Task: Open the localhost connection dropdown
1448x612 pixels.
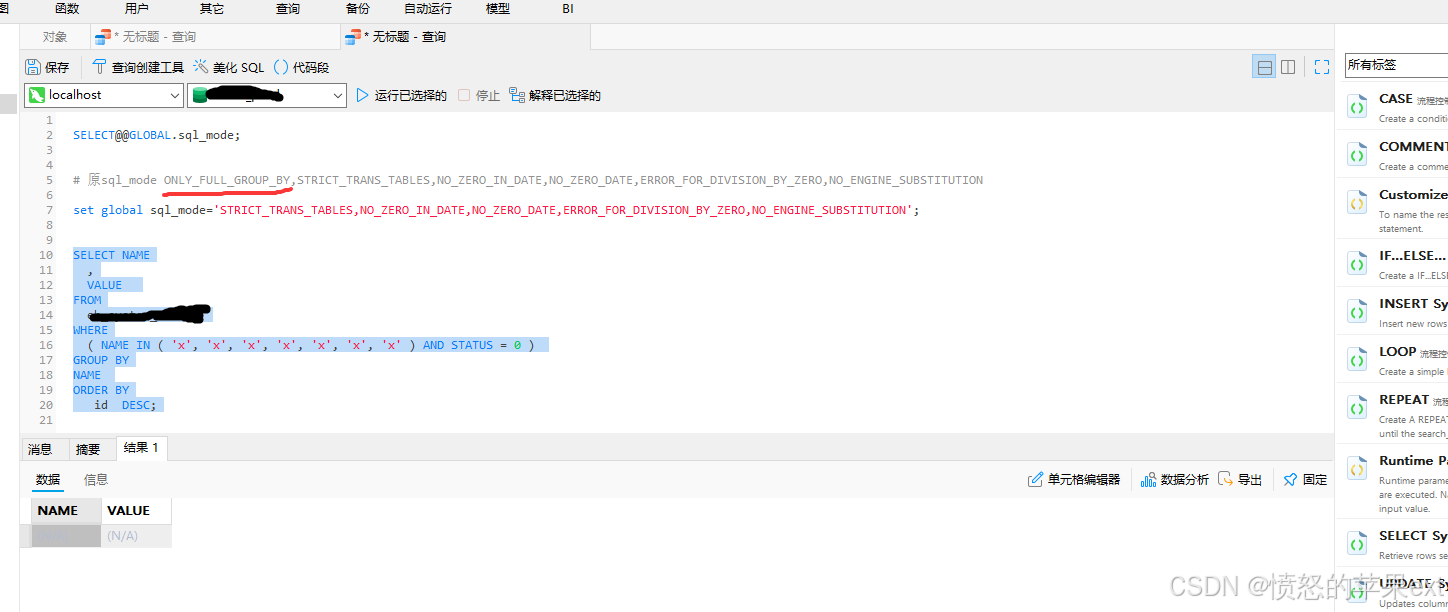Action: pyautogui.click(x=103, y=95)
